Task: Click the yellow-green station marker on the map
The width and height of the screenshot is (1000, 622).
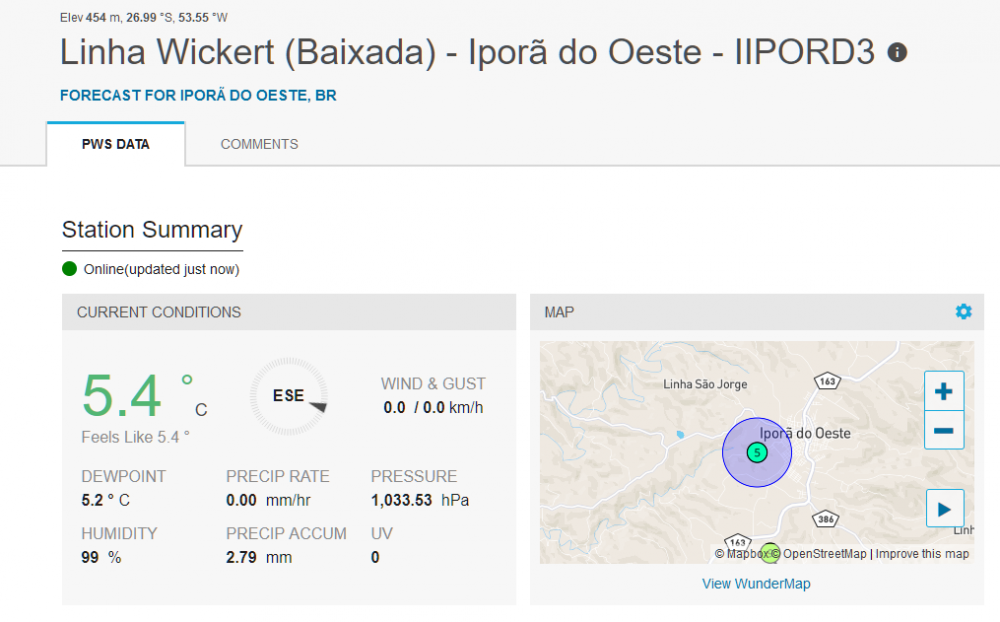Action: click(x=769, y=553)
